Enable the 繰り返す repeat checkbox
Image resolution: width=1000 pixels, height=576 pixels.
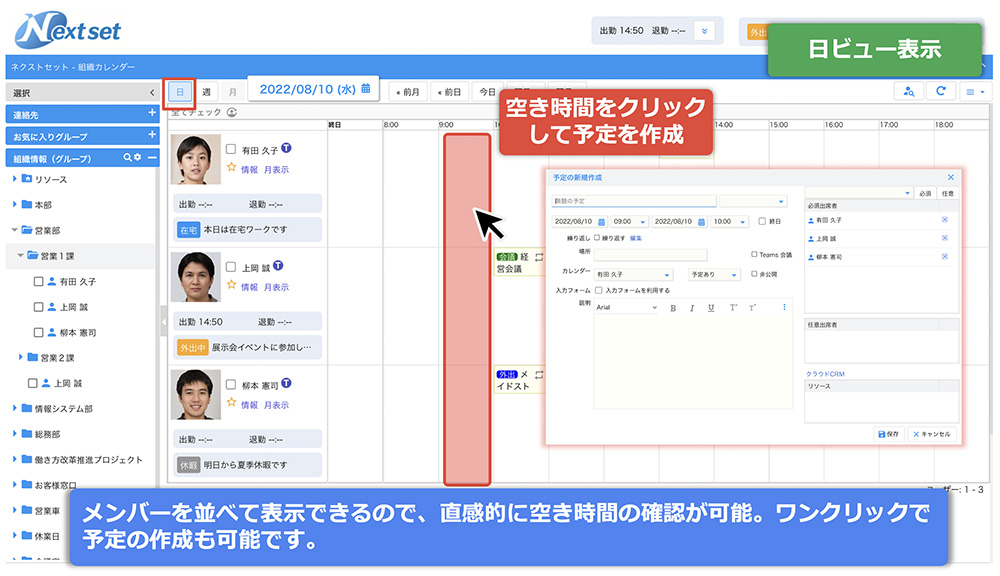point(597,238)
